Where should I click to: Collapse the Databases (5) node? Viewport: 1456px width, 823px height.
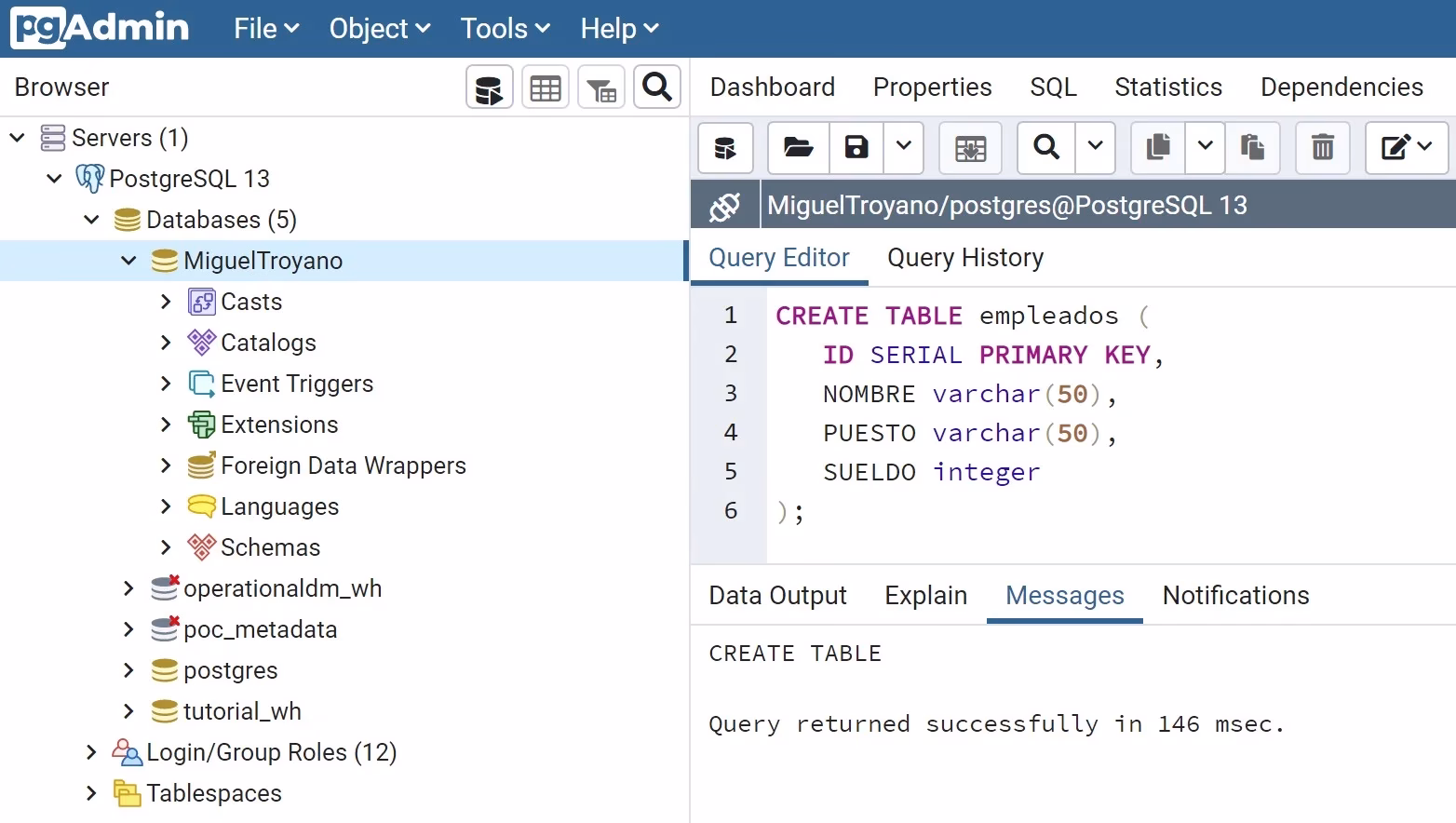[x=91, y=220]
